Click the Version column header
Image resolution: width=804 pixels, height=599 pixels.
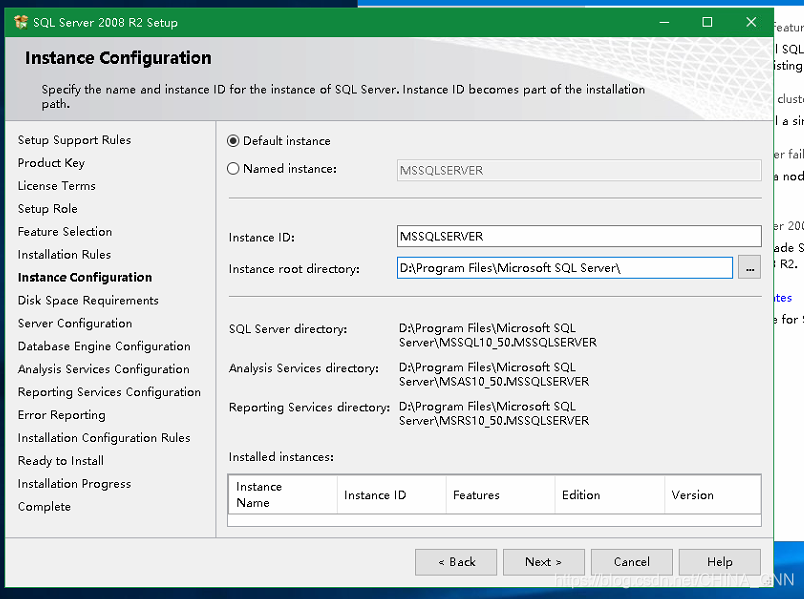point(713,494)
